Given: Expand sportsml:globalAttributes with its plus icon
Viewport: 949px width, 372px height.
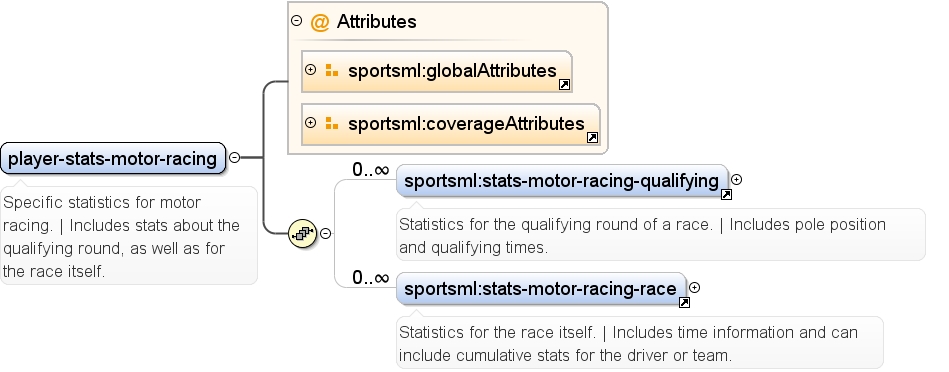Looking at the screenshot, I should [x=310, y=70].
